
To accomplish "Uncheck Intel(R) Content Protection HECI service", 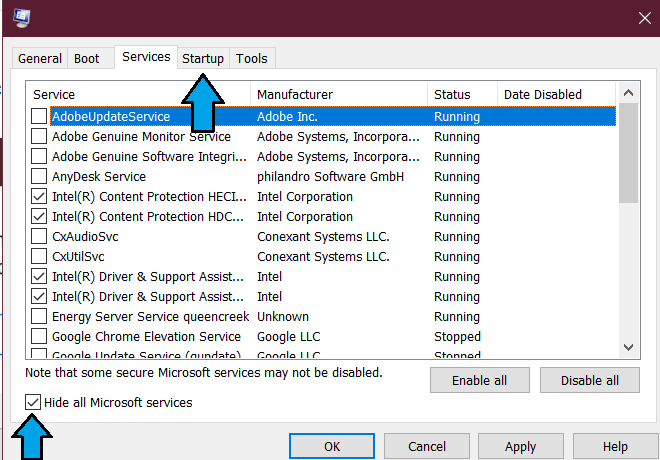I will coord(39,196).
